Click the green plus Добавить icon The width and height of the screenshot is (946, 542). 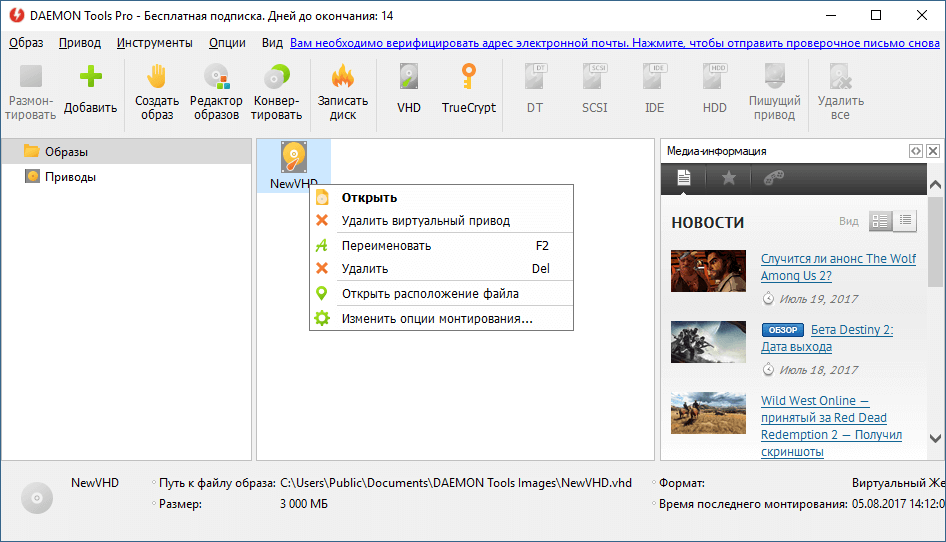click(90, 77)
